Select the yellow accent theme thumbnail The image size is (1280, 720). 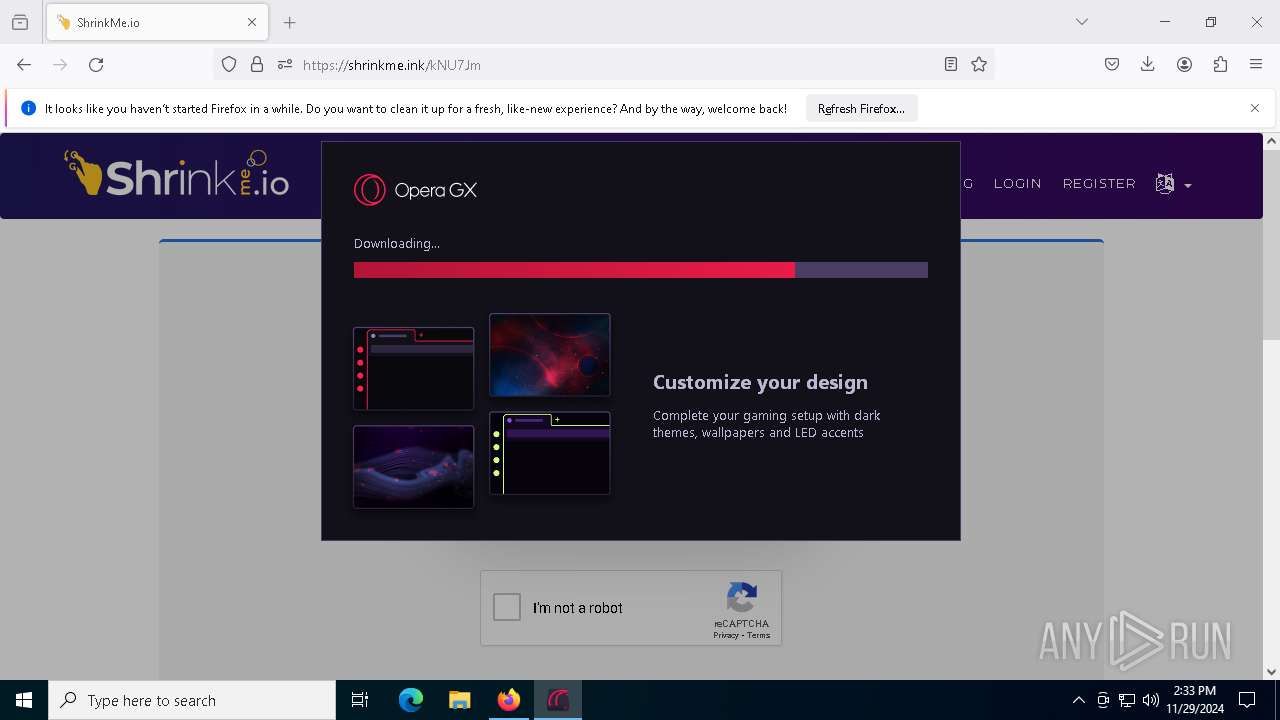550,453
